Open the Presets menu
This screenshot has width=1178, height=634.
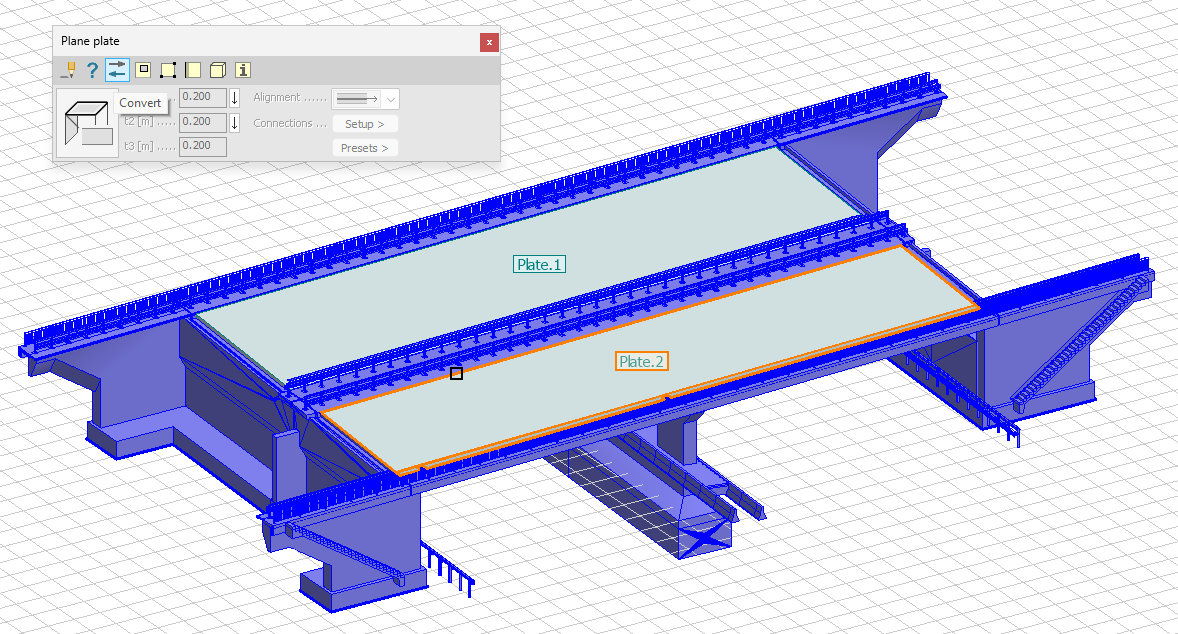click(365, 148)
